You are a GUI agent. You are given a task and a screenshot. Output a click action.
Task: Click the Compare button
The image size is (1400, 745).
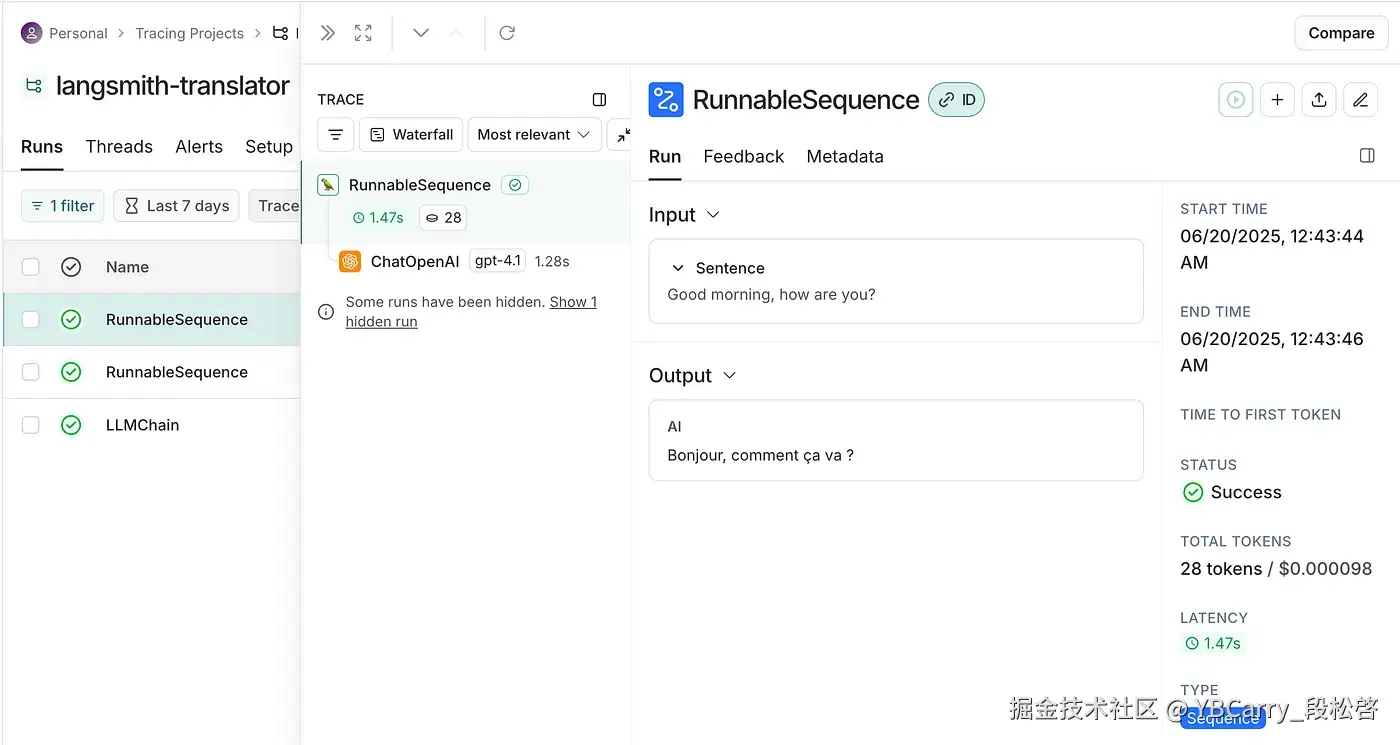(1341, 33)
